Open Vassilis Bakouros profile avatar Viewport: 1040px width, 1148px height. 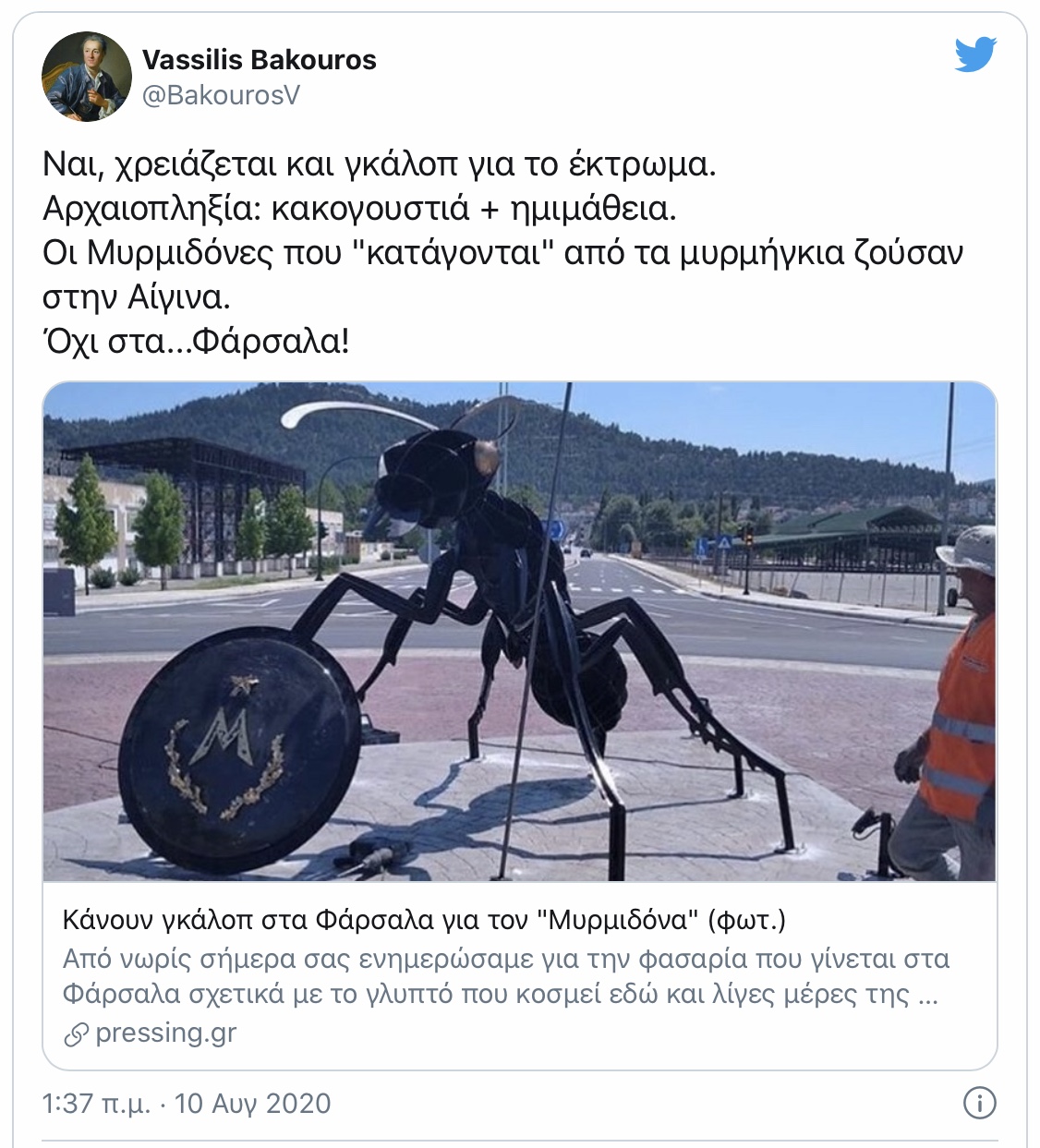(87, 77)
